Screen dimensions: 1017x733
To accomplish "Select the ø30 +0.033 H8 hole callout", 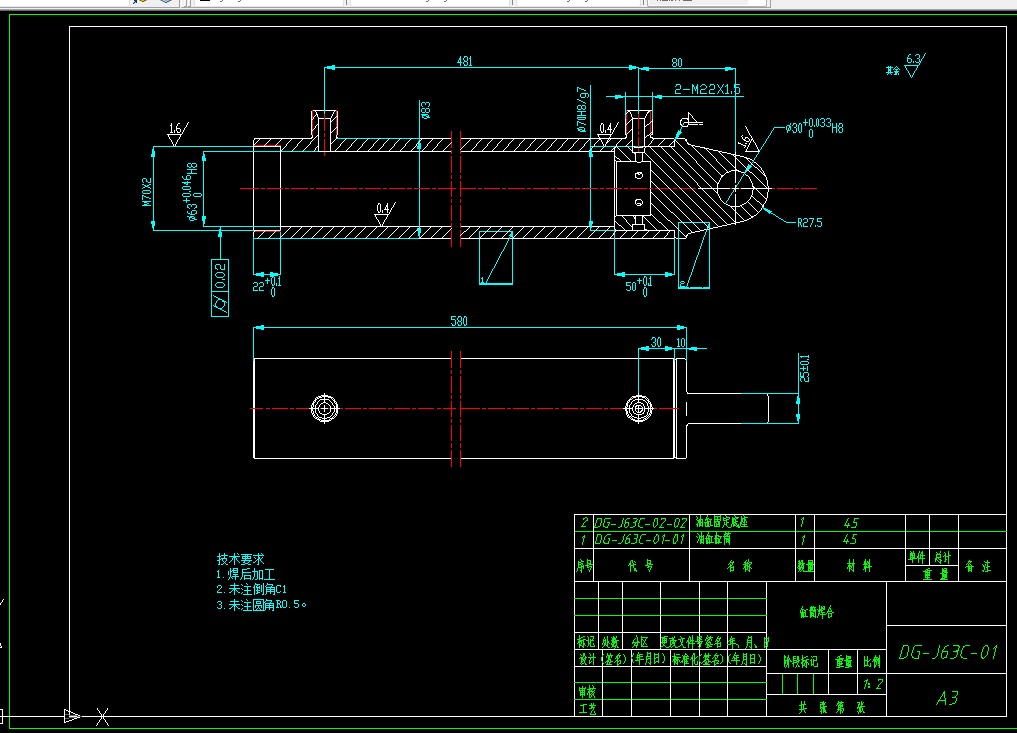I will click(815, 127).
